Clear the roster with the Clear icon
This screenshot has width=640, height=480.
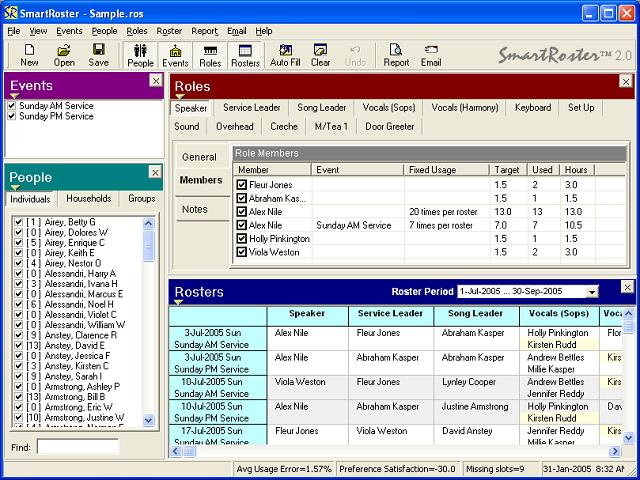[320, 55]
